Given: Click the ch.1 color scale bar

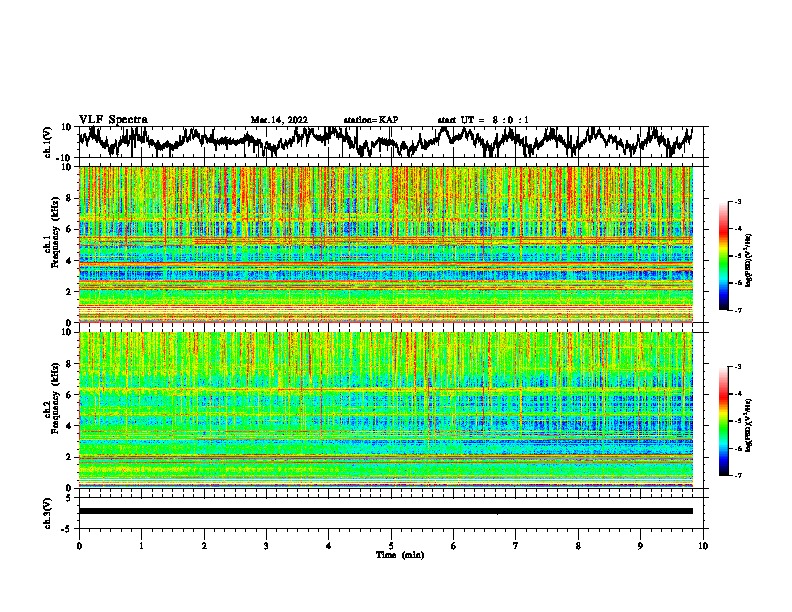Looking at the screenshot, I should coord(723,256).
